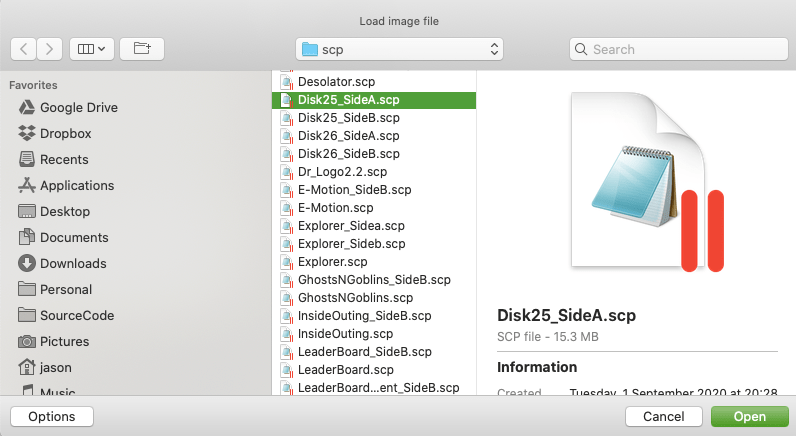796x436 pixels.
Task: Create a new folder with toolbar icon
Action: click(x=142, y=48)
